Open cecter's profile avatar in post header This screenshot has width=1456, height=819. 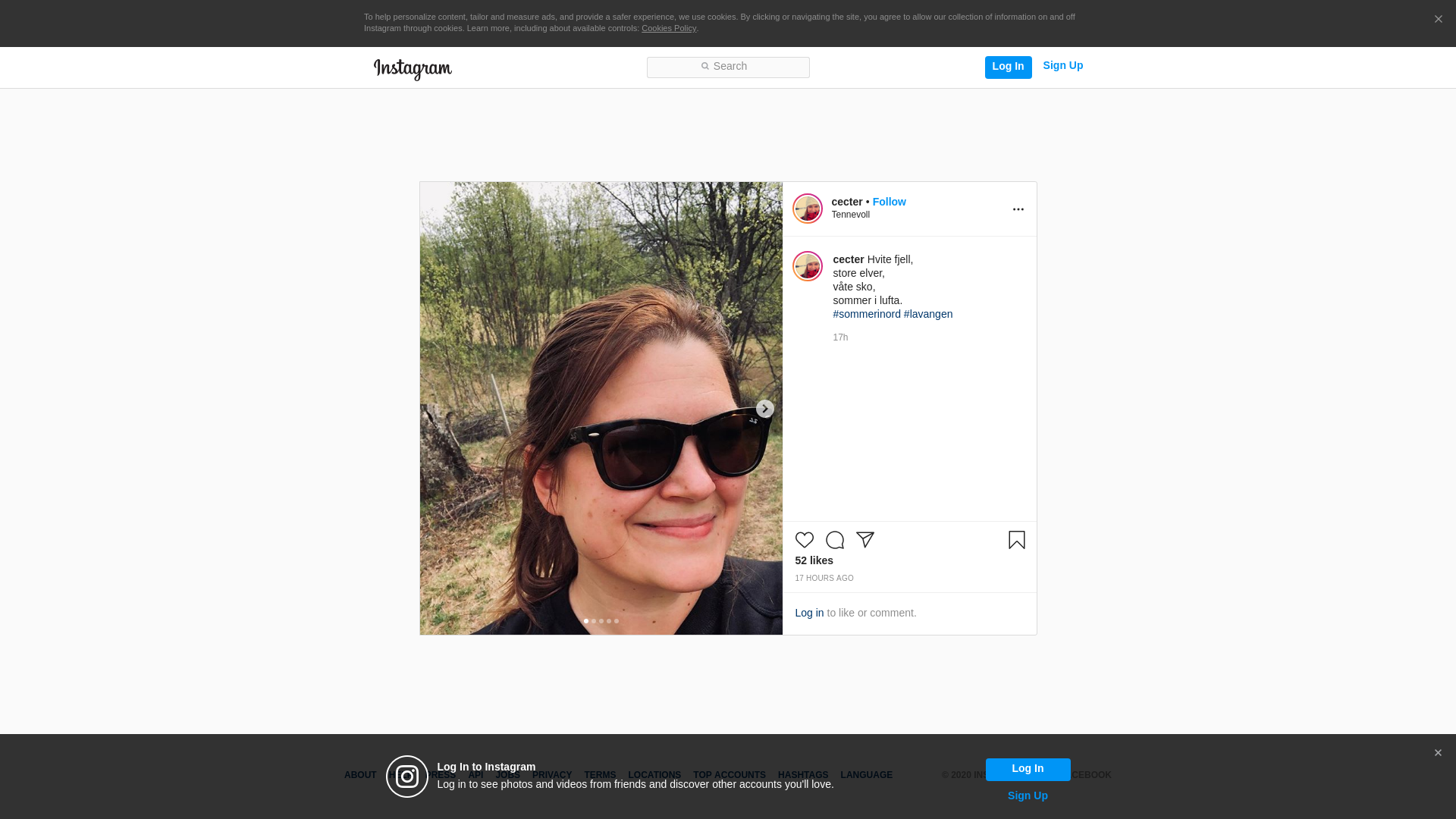807,209
